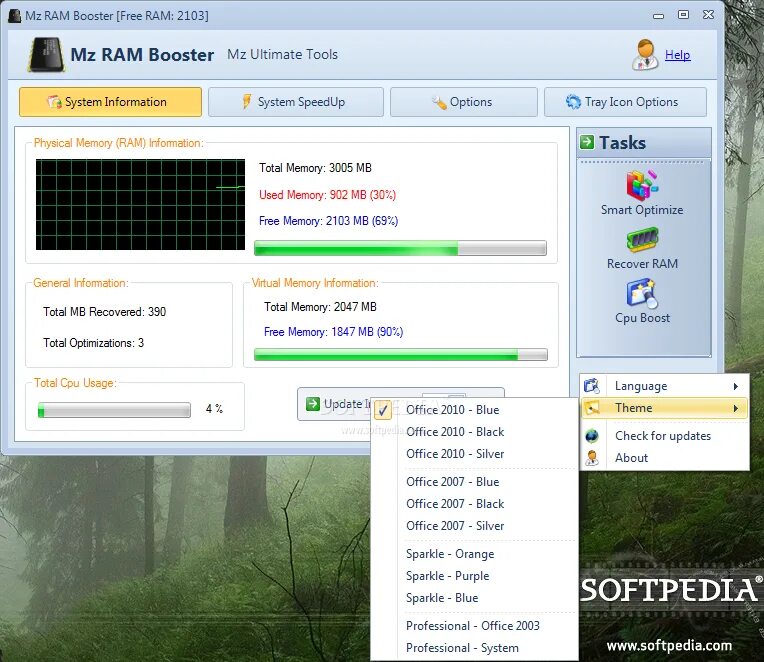Screen dimensions: 764x662
Task: Click the About person icon
Action: pos(592,457)
